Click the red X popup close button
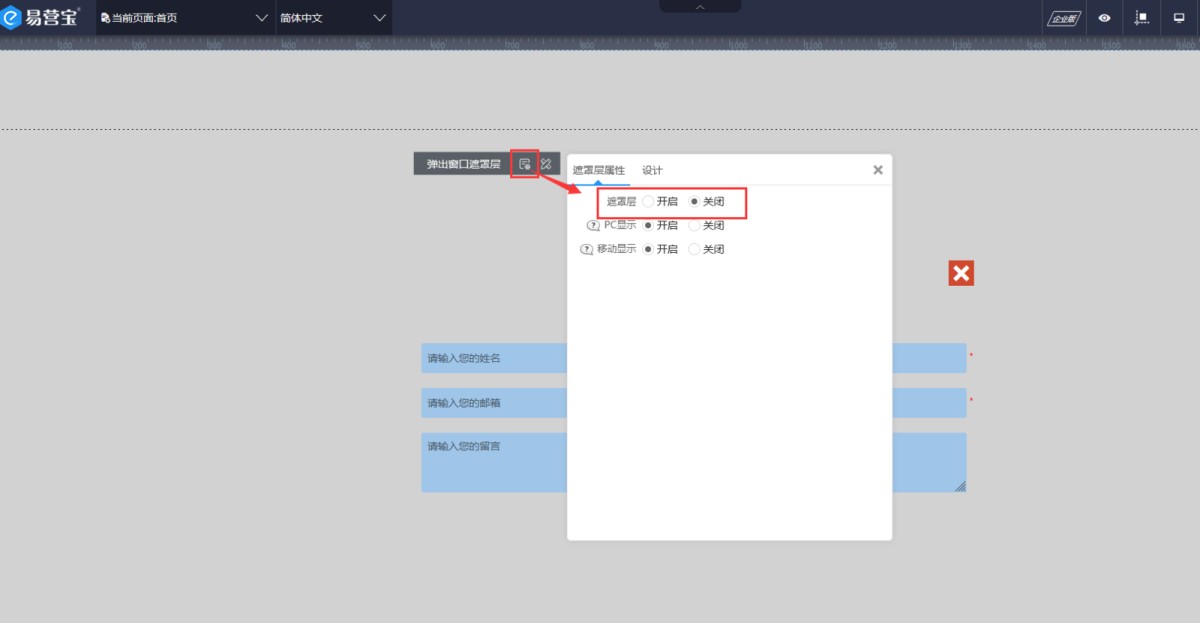1200x623 pixels. [961, 273]
